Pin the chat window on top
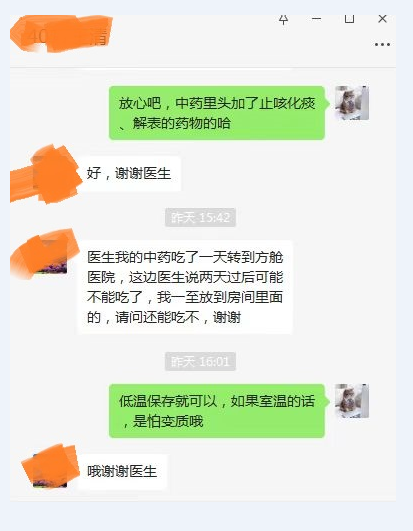 click(283, 20)
